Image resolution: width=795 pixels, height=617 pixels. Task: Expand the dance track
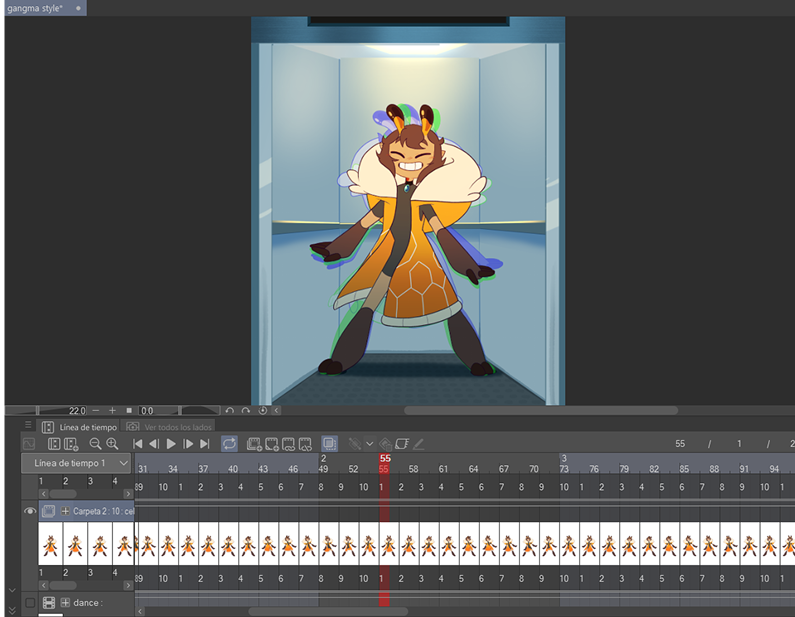[65, 603]
